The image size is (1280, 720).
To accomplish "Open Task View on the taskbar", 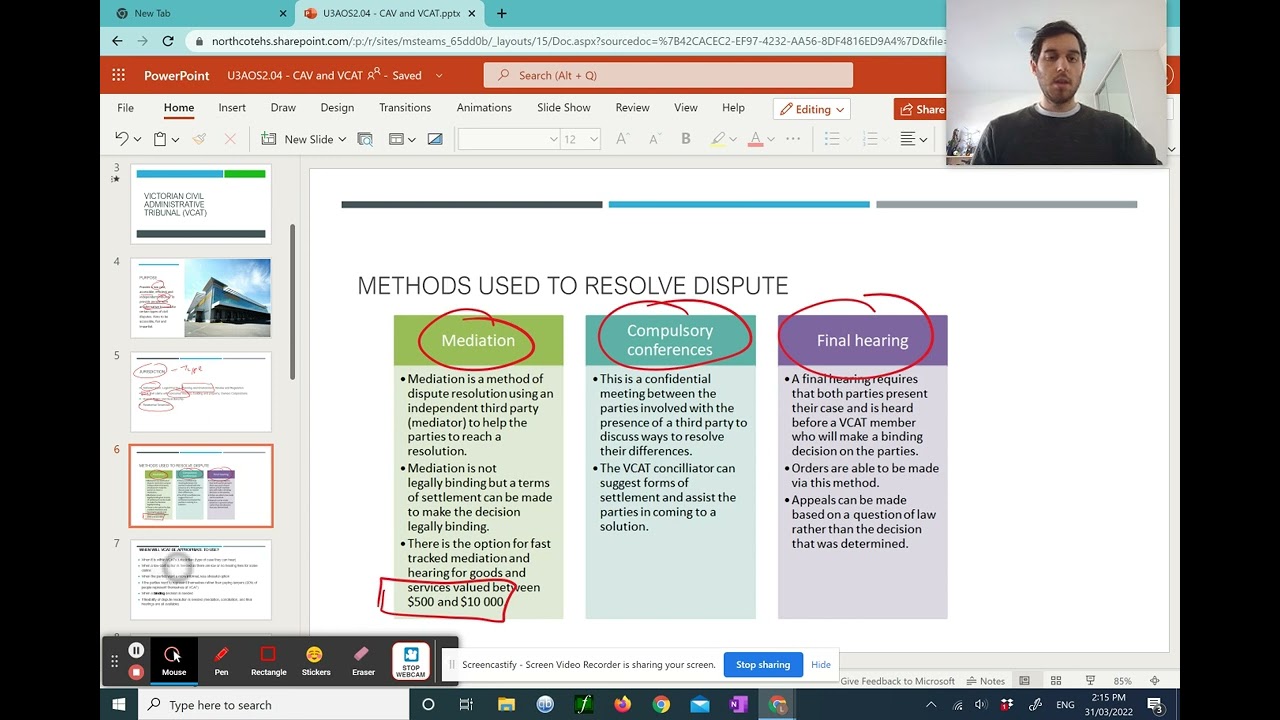I will pyautogui.click(x=466, y=705).
